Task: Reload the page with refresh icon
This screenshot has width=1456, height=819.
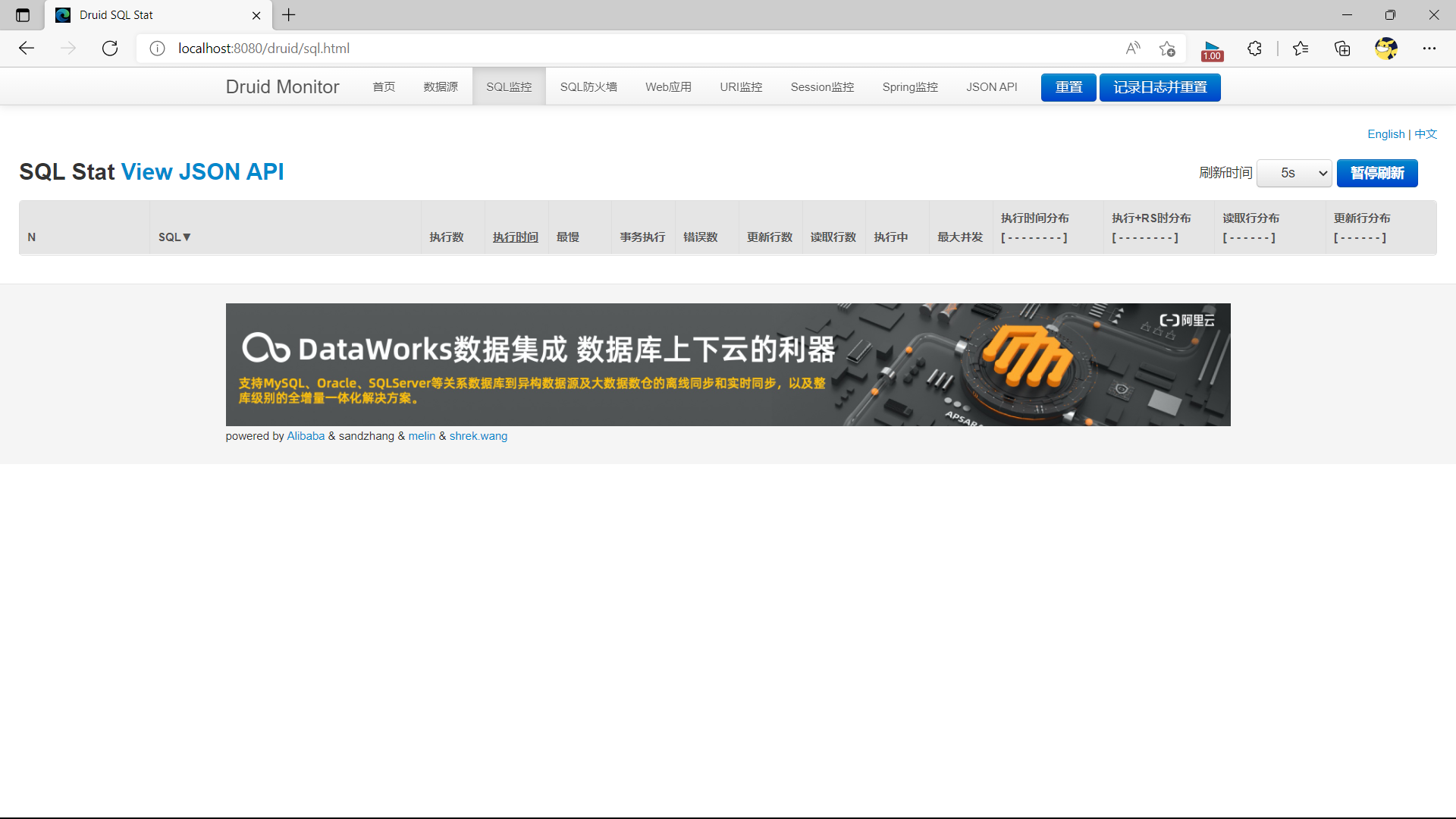Action: 110,49
